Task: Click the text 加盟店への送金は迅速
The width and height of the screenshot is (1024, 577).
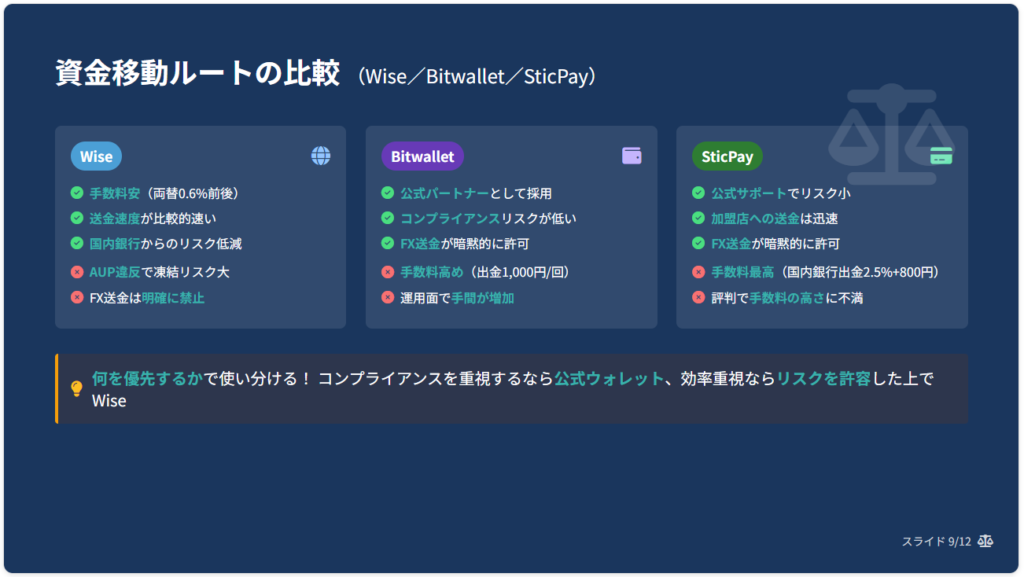Action: (x=775, y=219)
